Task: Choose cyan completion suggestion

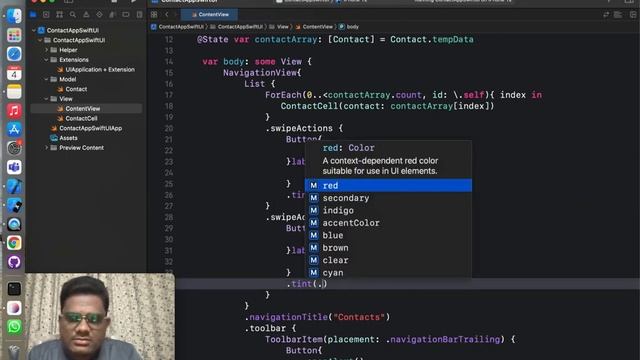Action: [388, 273]
